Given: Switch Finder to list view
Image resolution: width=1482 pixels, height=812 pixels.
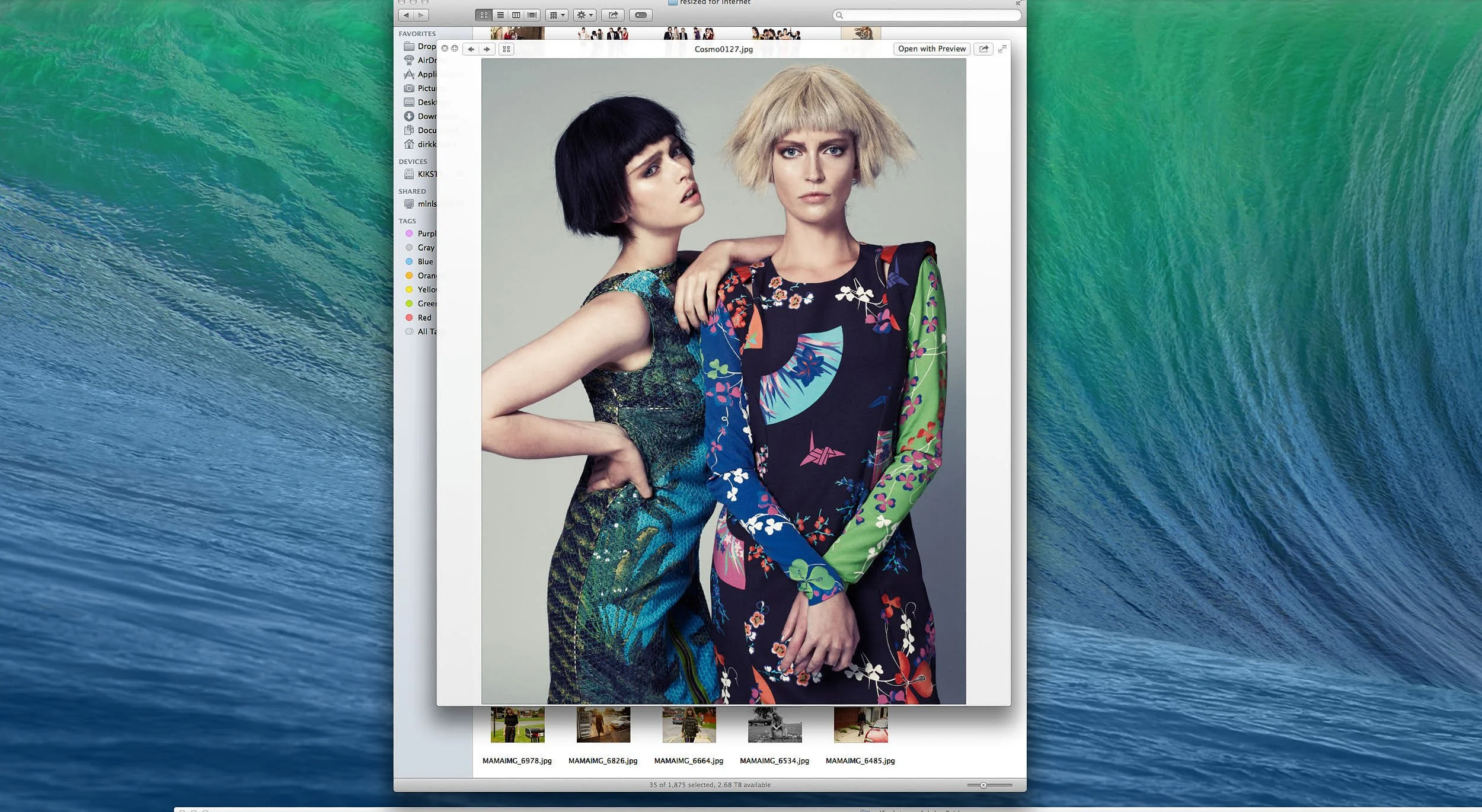Looking at the screenshot, I should pyautogui.click(x=500, y=15).
